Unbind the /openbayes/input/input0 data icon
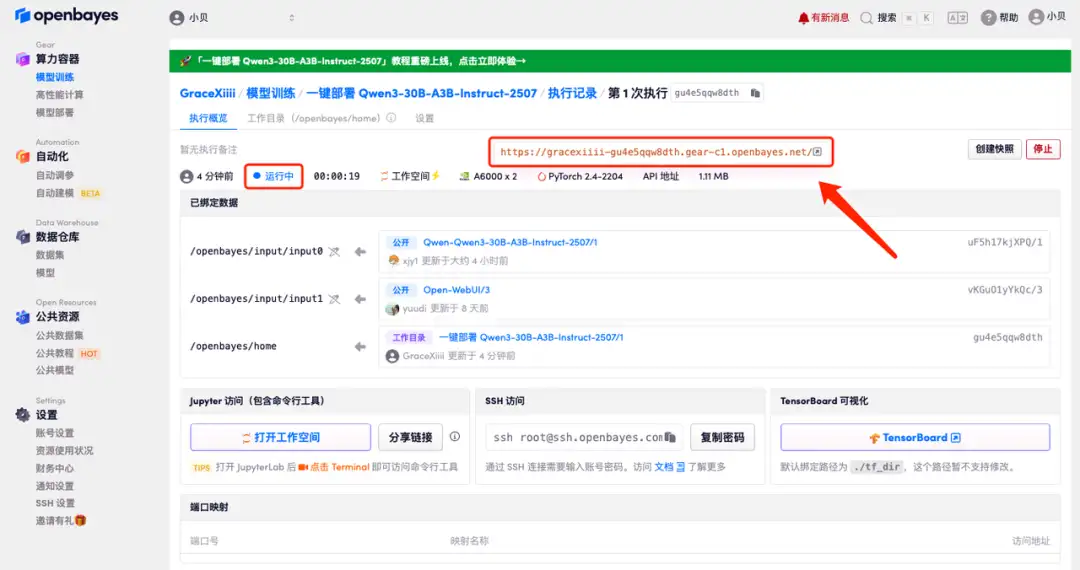 click(334, 252)
